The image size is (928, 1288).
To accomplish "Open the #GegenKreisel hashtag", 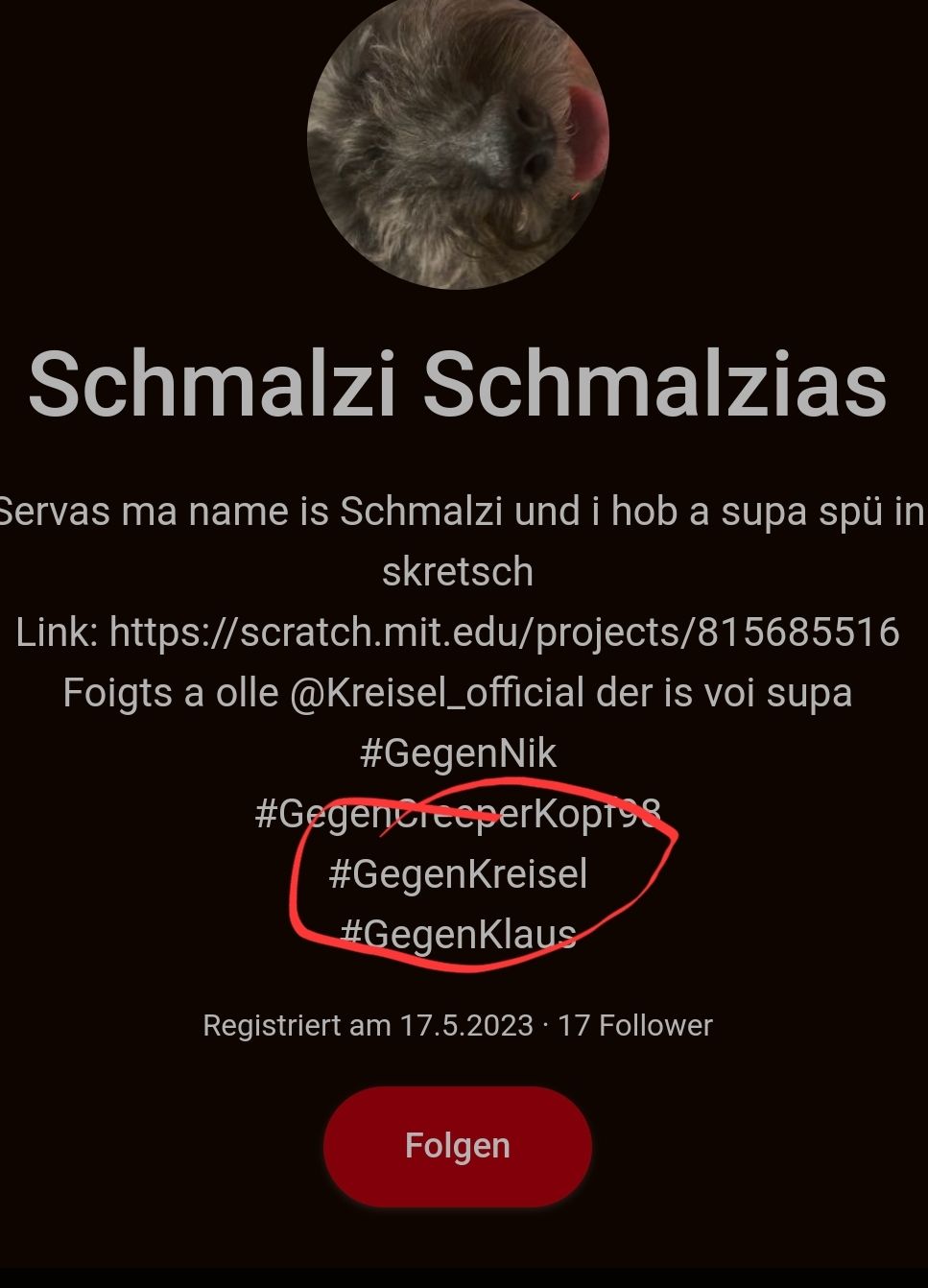I will (458, 874).
